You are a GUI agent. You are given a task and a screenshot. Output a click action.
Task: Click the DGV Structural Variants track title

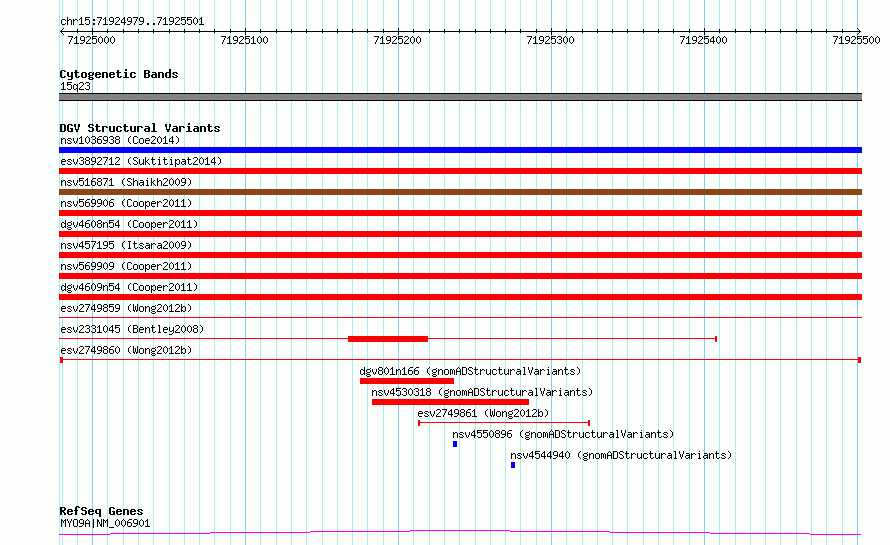tap(140, 128)
